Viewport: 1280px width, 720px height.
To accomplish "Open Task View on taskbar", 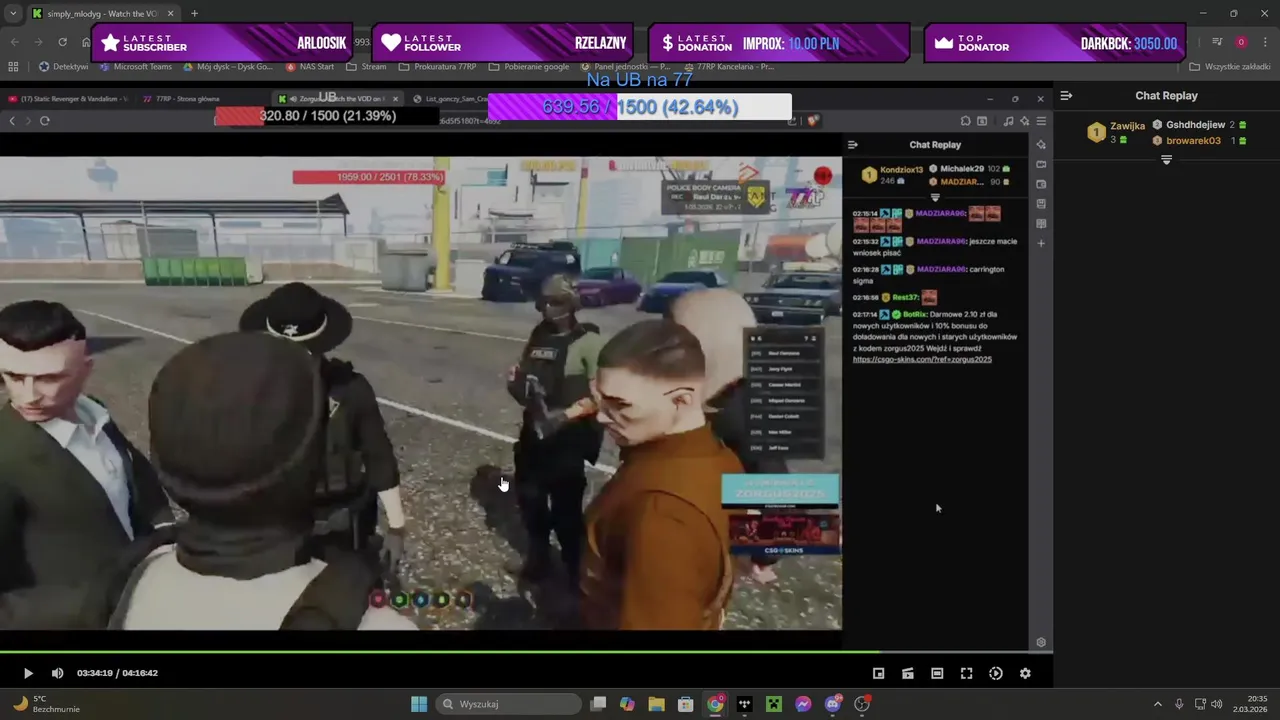I will point(598,704).
